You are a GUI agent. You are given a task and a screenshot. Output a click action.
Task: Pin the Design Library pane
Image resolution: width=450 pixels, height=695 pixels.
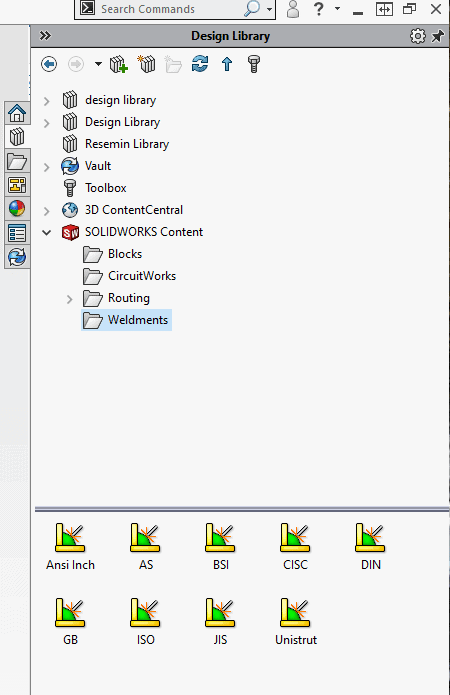438,36
